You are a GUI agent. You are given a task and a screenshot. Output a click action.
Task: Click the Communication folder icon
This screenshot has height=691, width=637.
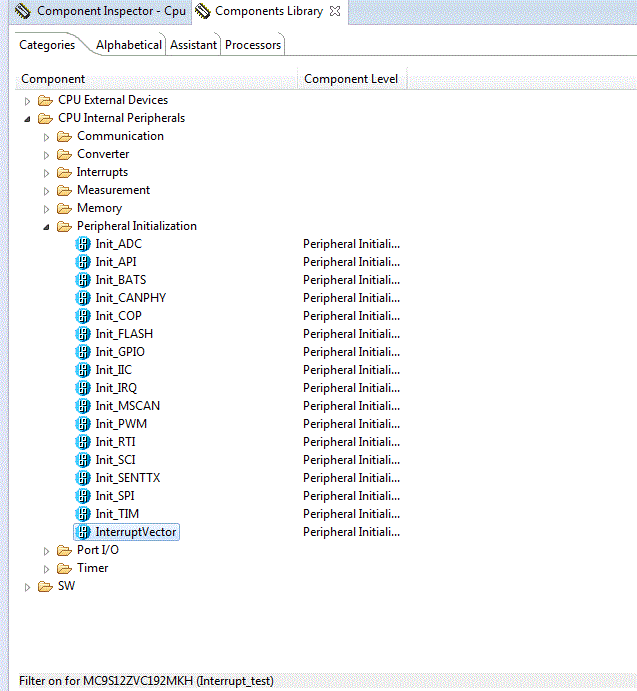pyautogui.click(x=64, y=137)
